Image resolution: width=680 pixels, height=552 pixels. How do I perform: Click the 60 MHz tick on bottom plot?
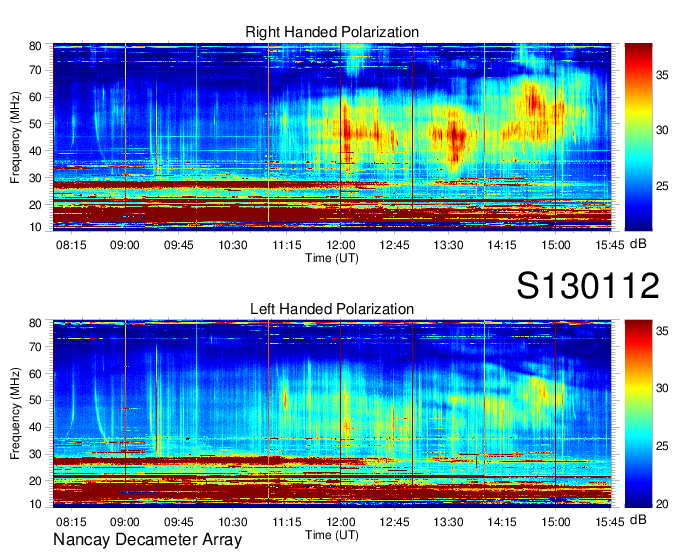tap(35, 374)
